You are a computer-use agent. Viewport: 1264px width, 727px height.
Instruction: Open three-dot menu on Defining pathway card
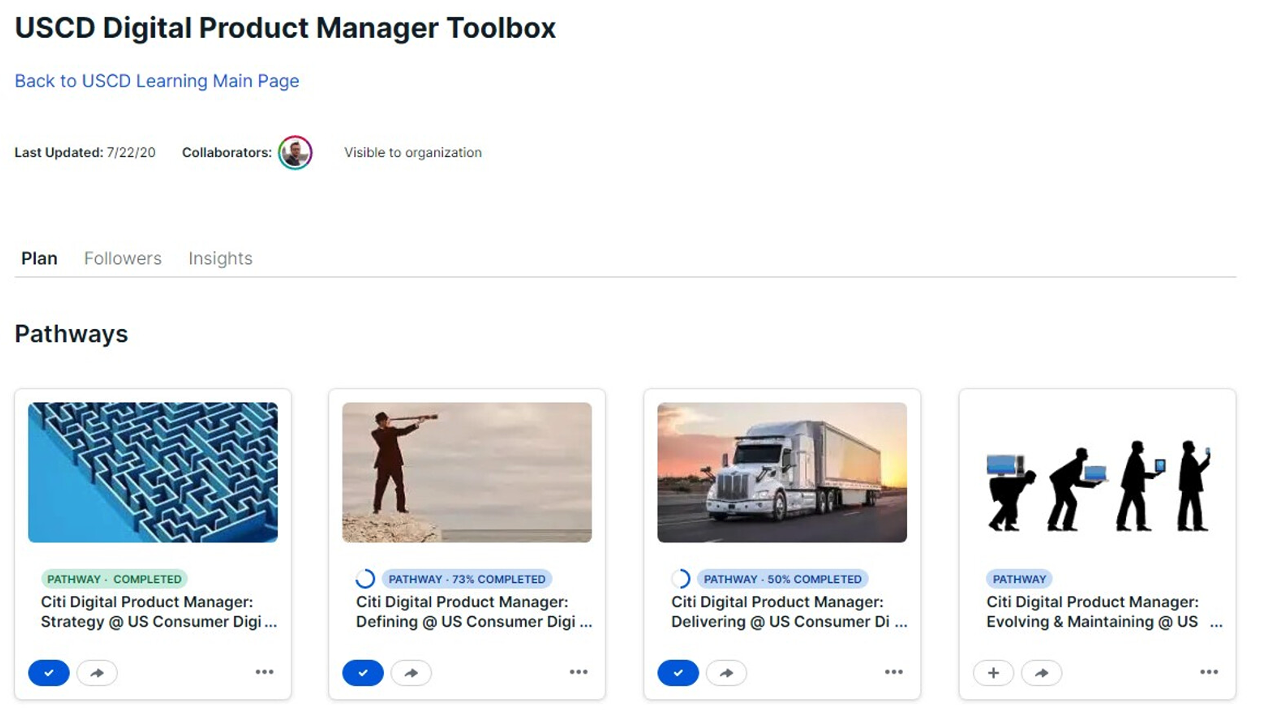(x=579, y=672)
